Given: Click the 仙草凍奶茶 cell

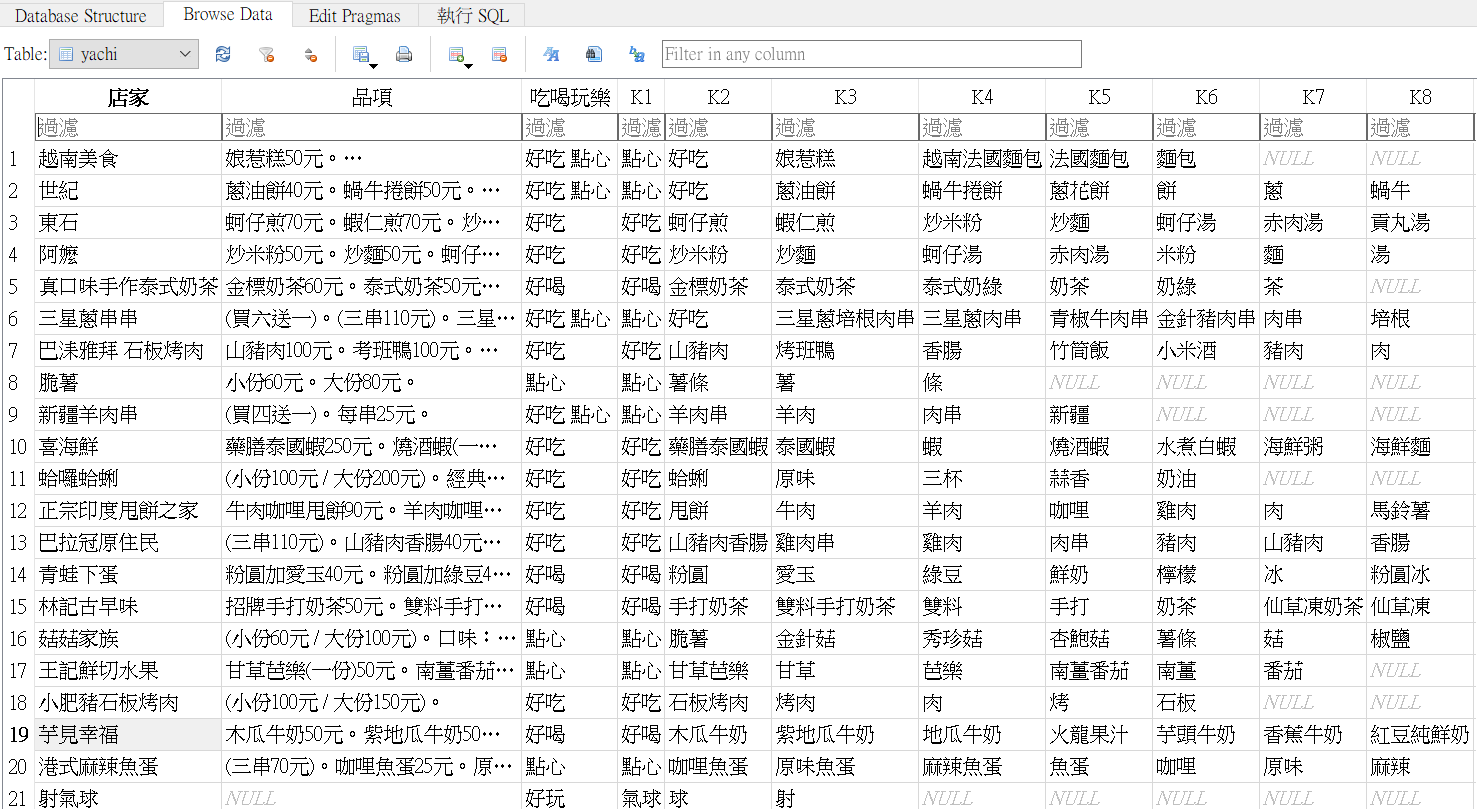Looking at the screenshot, I should point(1313,607).
